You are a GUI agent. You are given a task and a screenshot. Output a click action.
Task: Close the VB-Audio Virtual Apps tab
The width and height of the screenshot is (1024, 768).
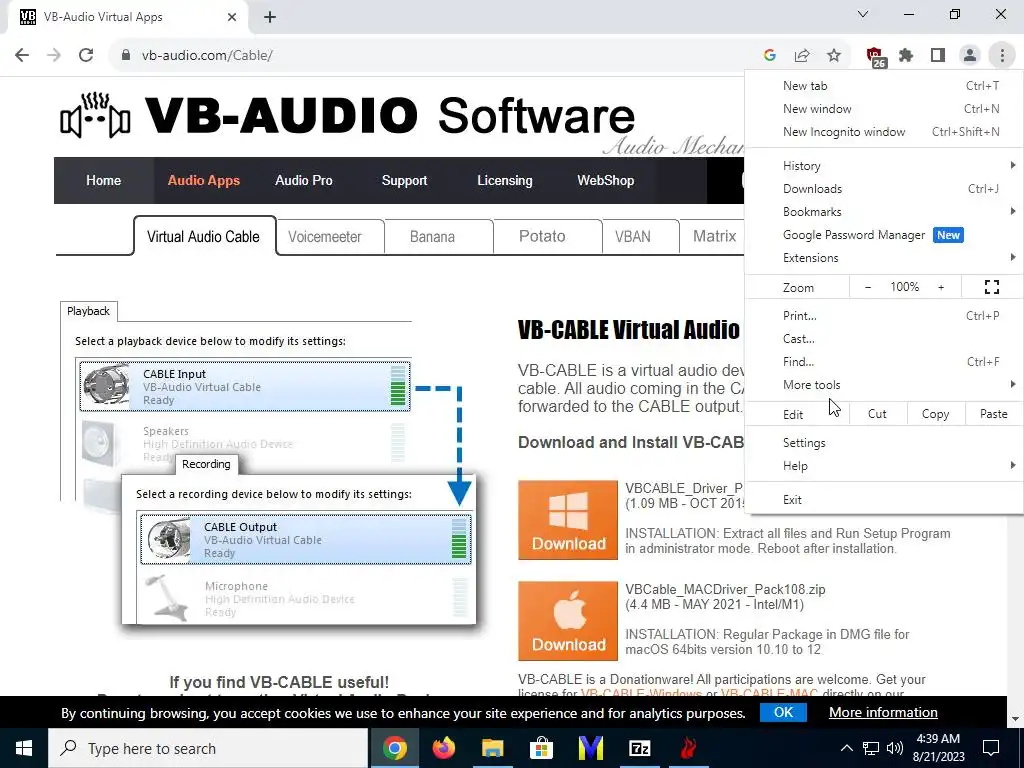(x=232, y=17)
